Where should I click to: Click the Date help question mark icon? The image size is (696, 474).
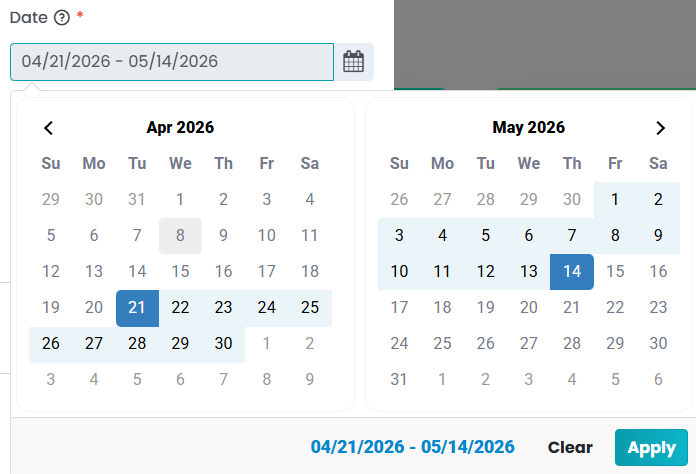tap(61, 17)
